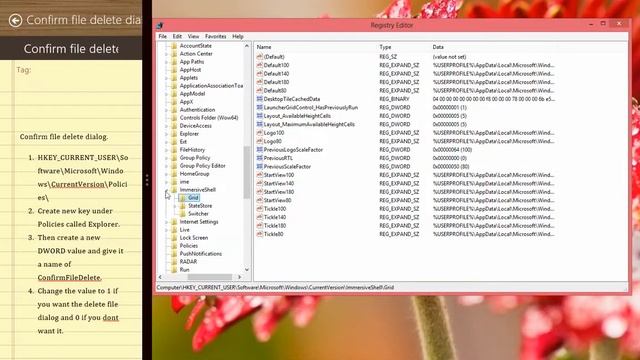Select PreviousLogoScaleFactor value icon
This screenshot has width=640, height=360.
tap(260, 150)
